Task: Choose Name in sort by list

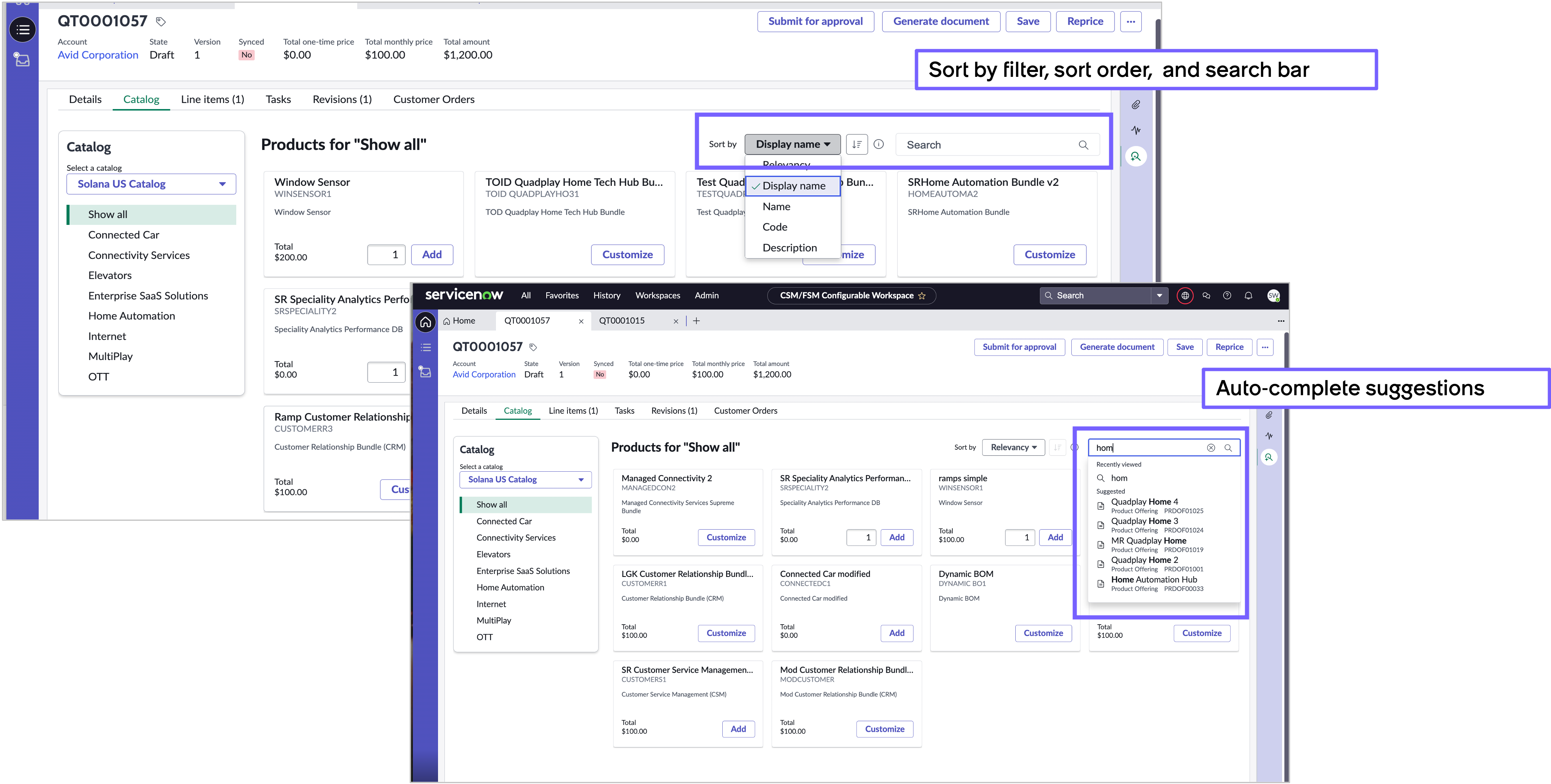Action: coord(792,207)
